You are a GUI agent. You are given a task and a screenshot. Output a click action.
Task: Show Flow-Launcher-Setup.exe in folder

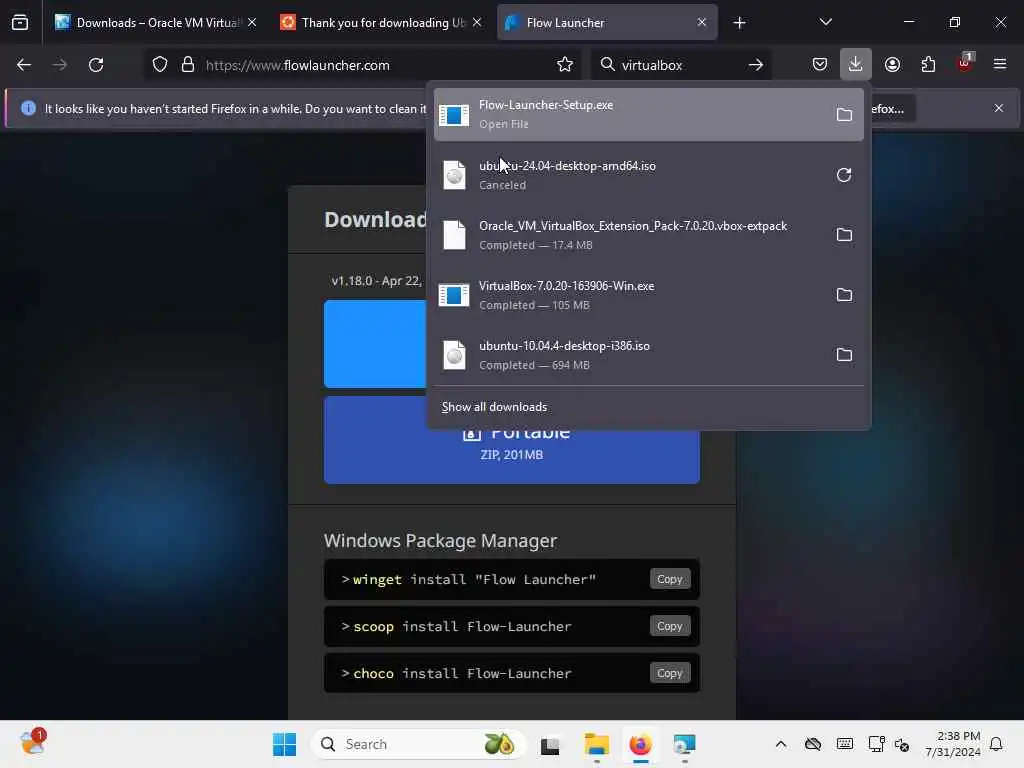click(x=844, y=115)
